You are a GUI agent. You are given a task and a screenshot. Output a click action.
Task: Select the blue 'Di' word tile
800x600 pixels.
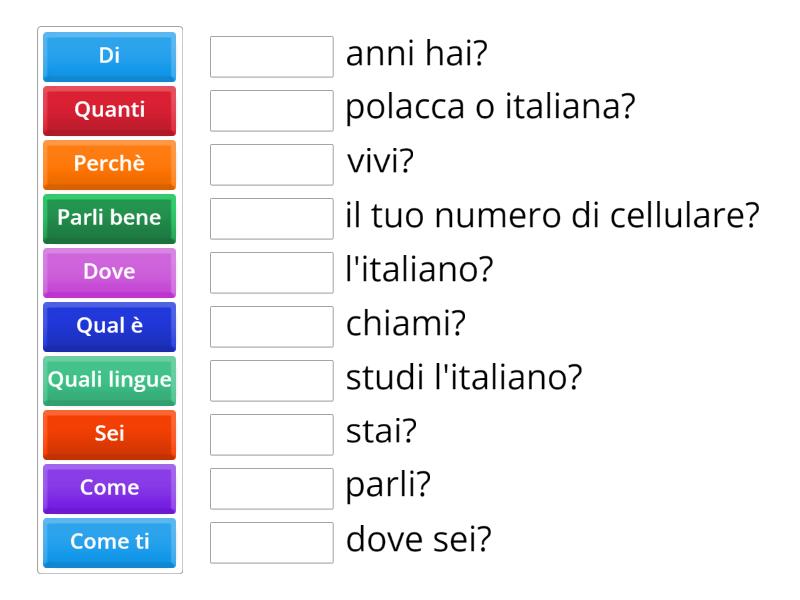108,57
